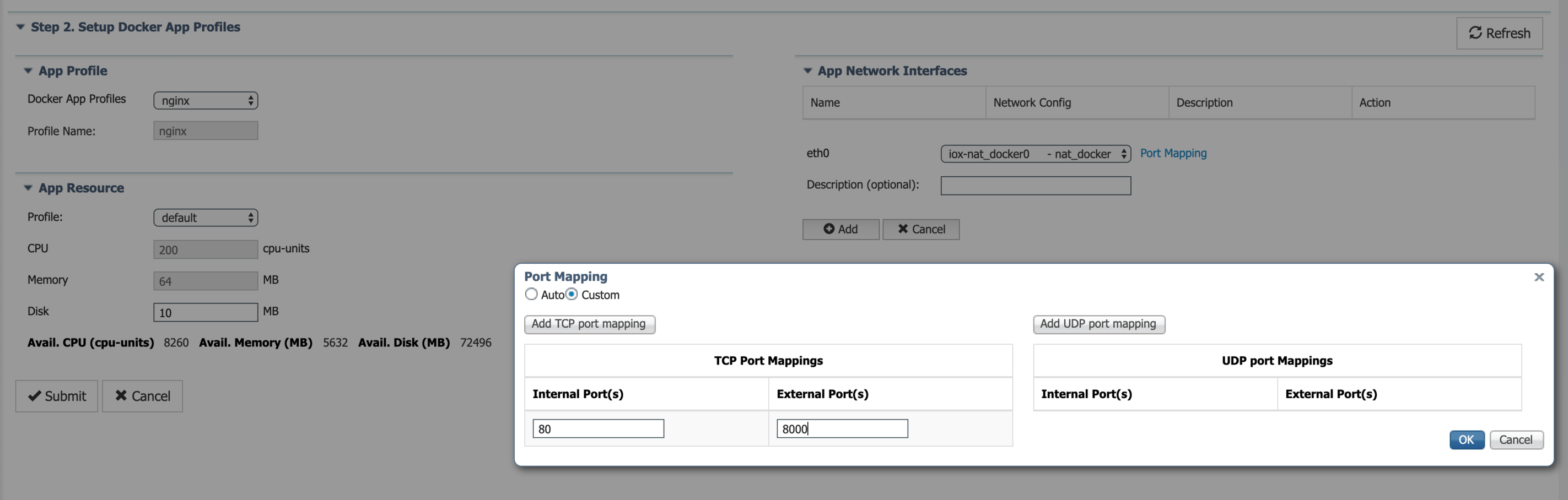Collapse the App Resource section
1568x500 pixels.
coord(28,187)
